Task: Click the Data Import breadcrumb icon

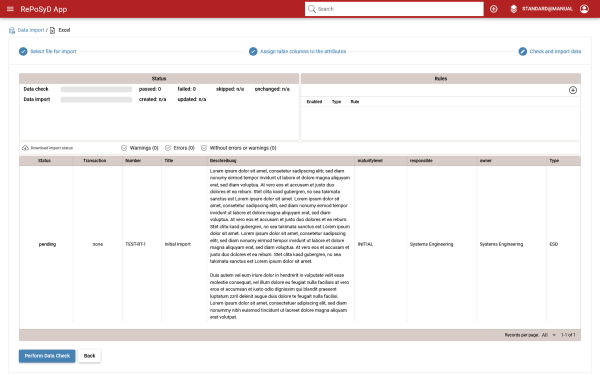Action: point(12,30)
